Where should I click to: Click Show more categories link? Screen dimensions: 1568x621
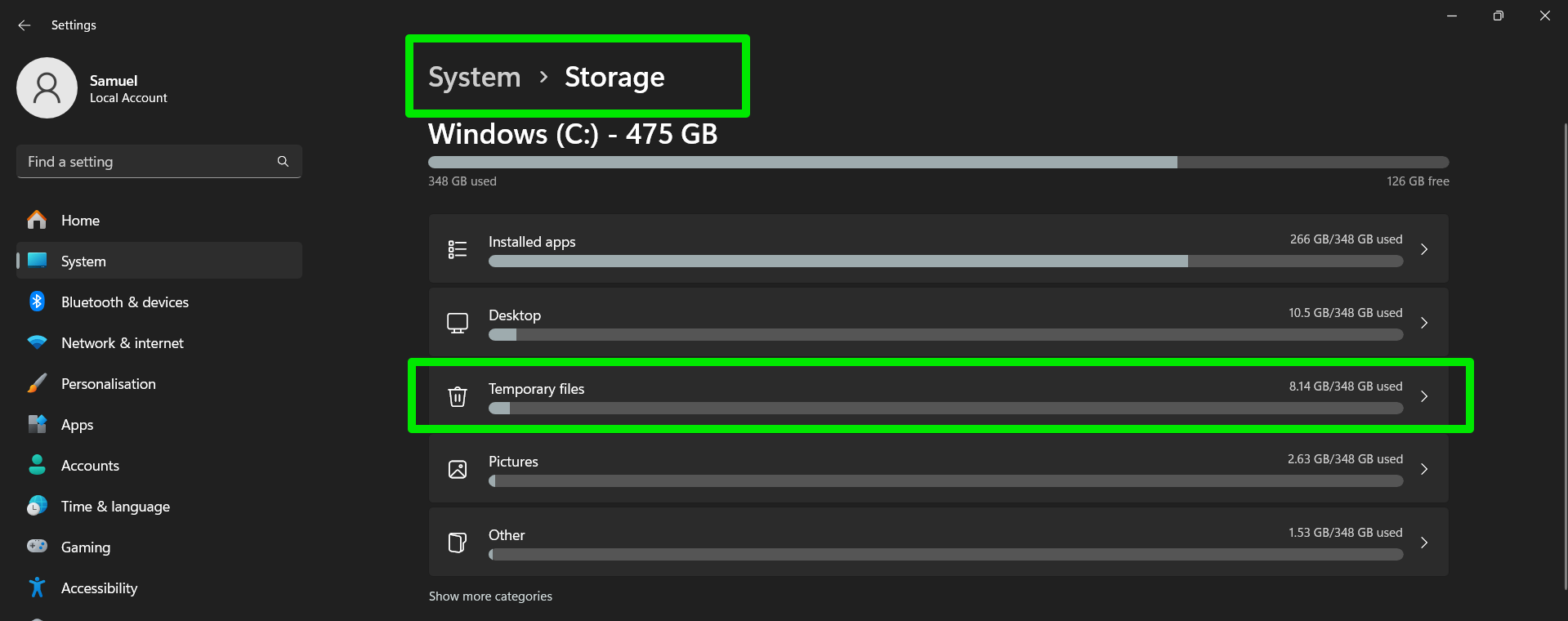(490, 596)
